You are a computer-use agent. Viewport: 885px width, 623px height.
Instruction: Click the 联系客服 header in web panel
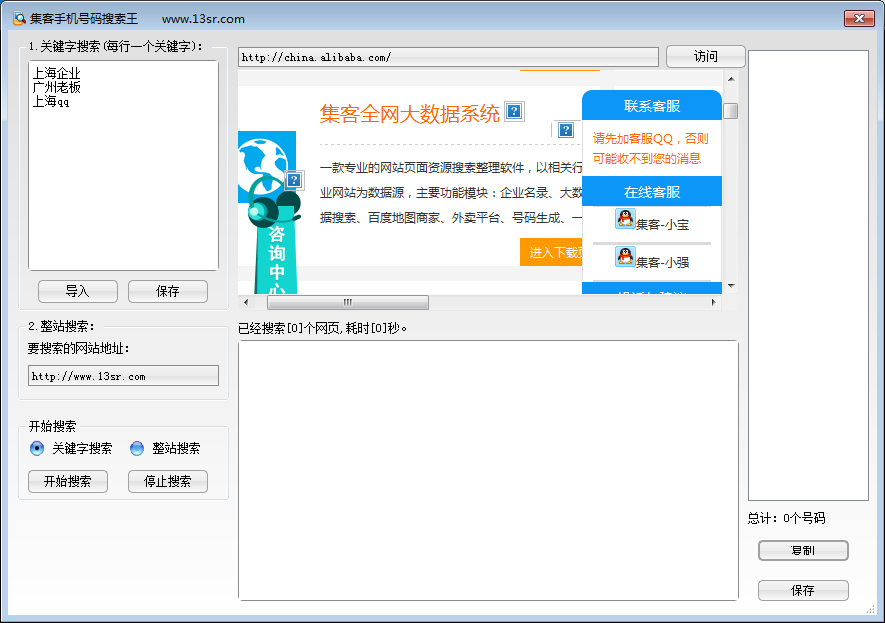[652, 106]
